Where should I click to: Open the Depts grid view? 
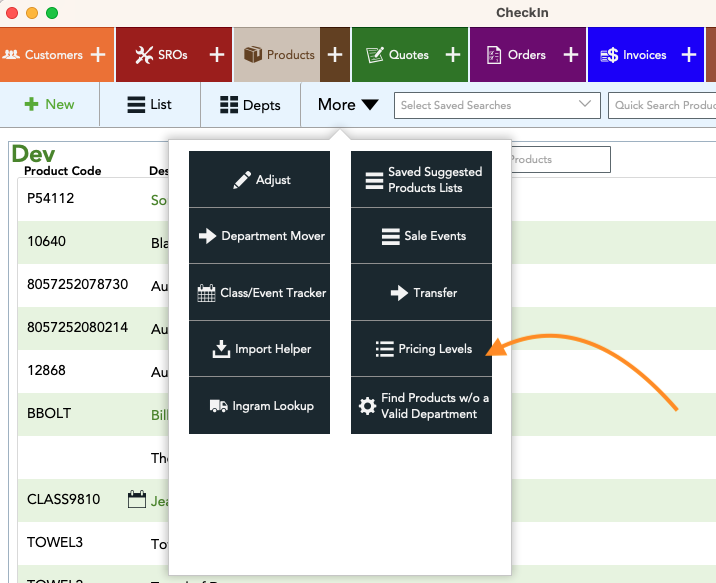click(250, 105)
